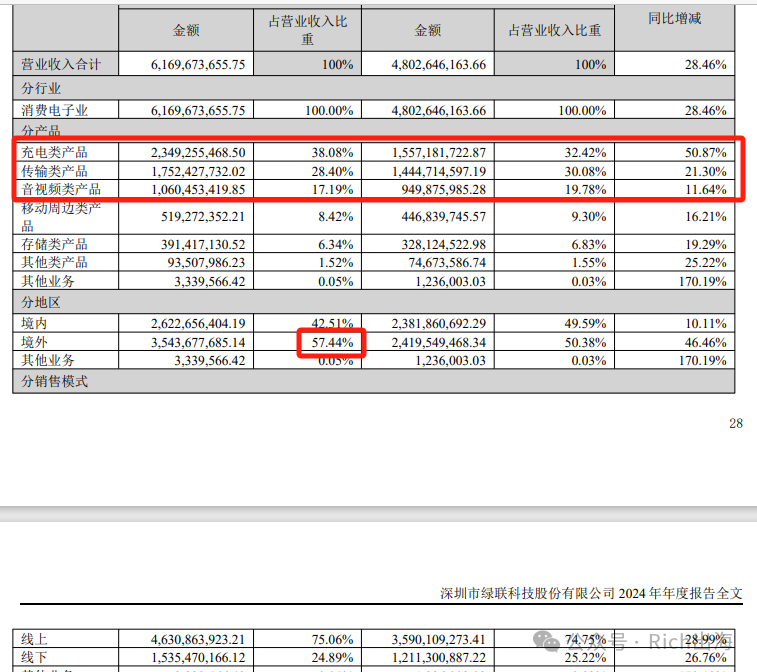Select offline amount 1,535,470,166.12
The height and width of the screenshot is (672, 757).
click(198, 658)
